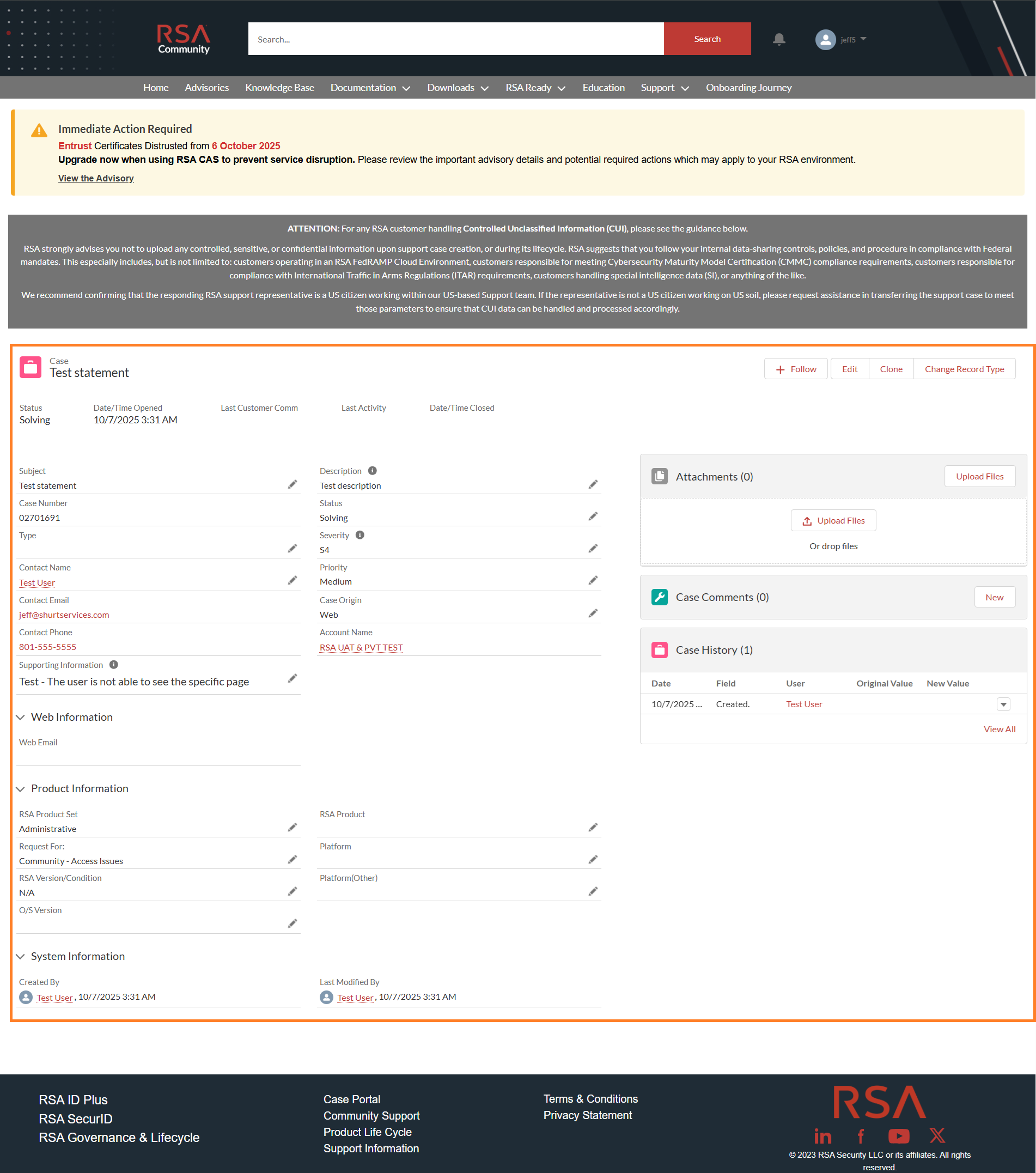The image size is (1036, 1173).
Task: Edit RSA Product Set with pencil icon
Action: (x=292, y=828)
